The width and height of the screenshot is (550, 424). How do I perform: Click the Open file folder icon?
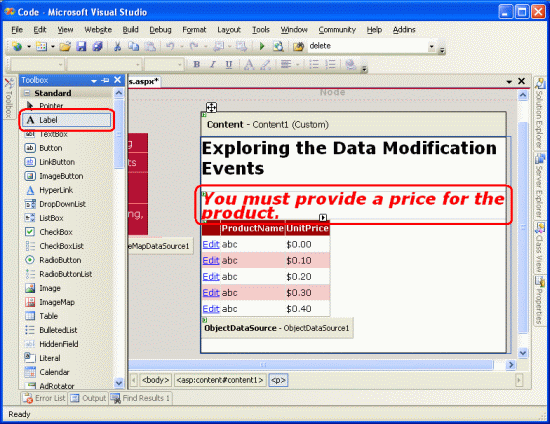(65, 46)
